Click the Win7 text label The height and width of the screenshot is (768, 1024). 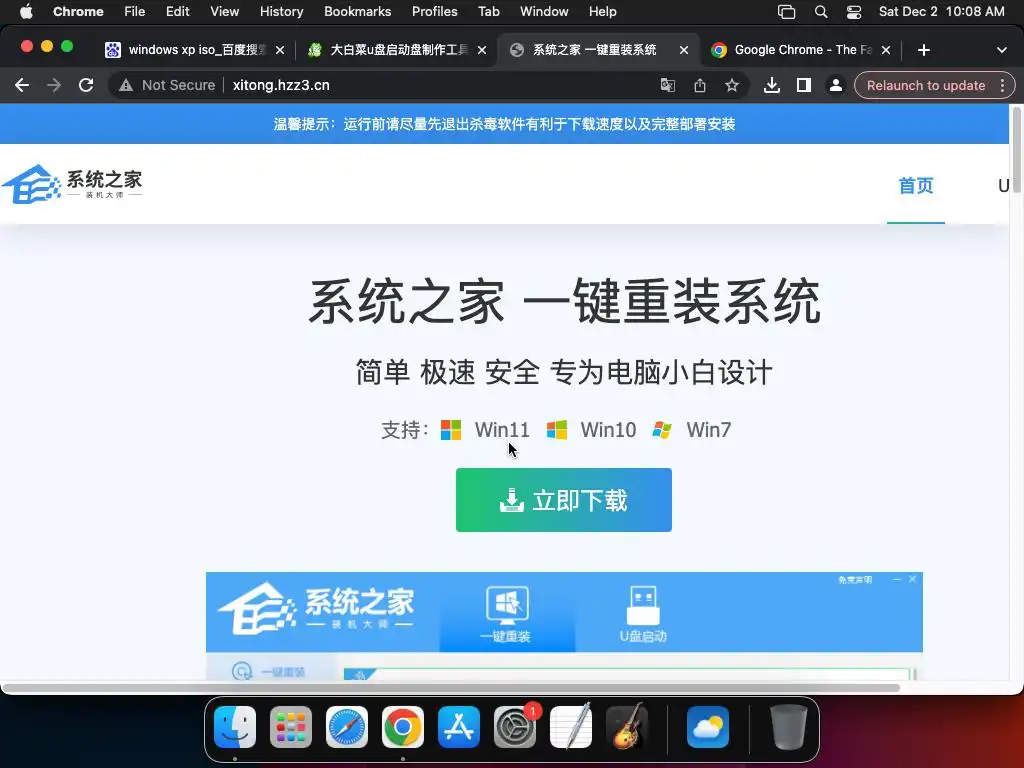709,430
